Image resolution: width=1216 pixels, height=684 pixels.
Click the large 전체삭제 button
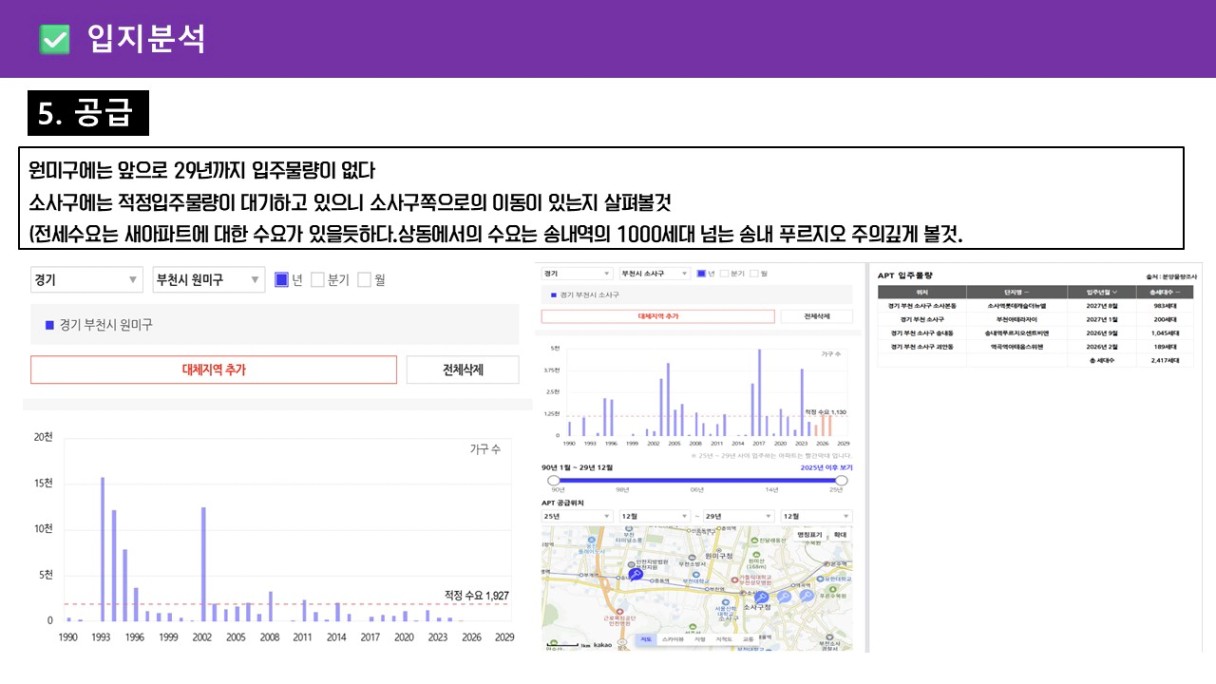click(x=463, y=369)
